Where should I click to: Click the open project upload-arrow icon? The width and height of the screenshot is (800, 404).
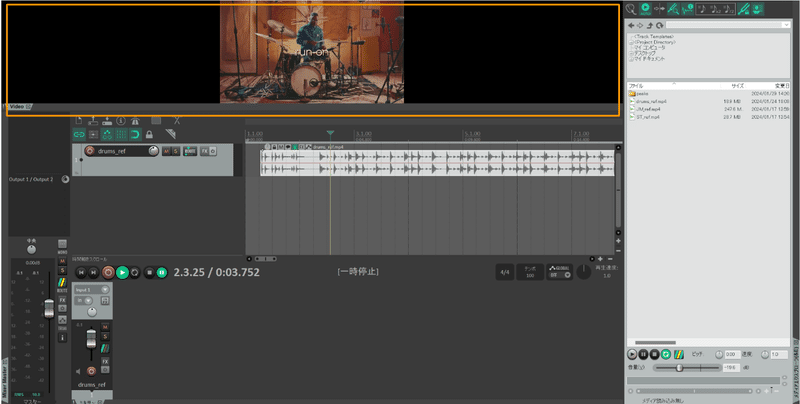[93, 121]
